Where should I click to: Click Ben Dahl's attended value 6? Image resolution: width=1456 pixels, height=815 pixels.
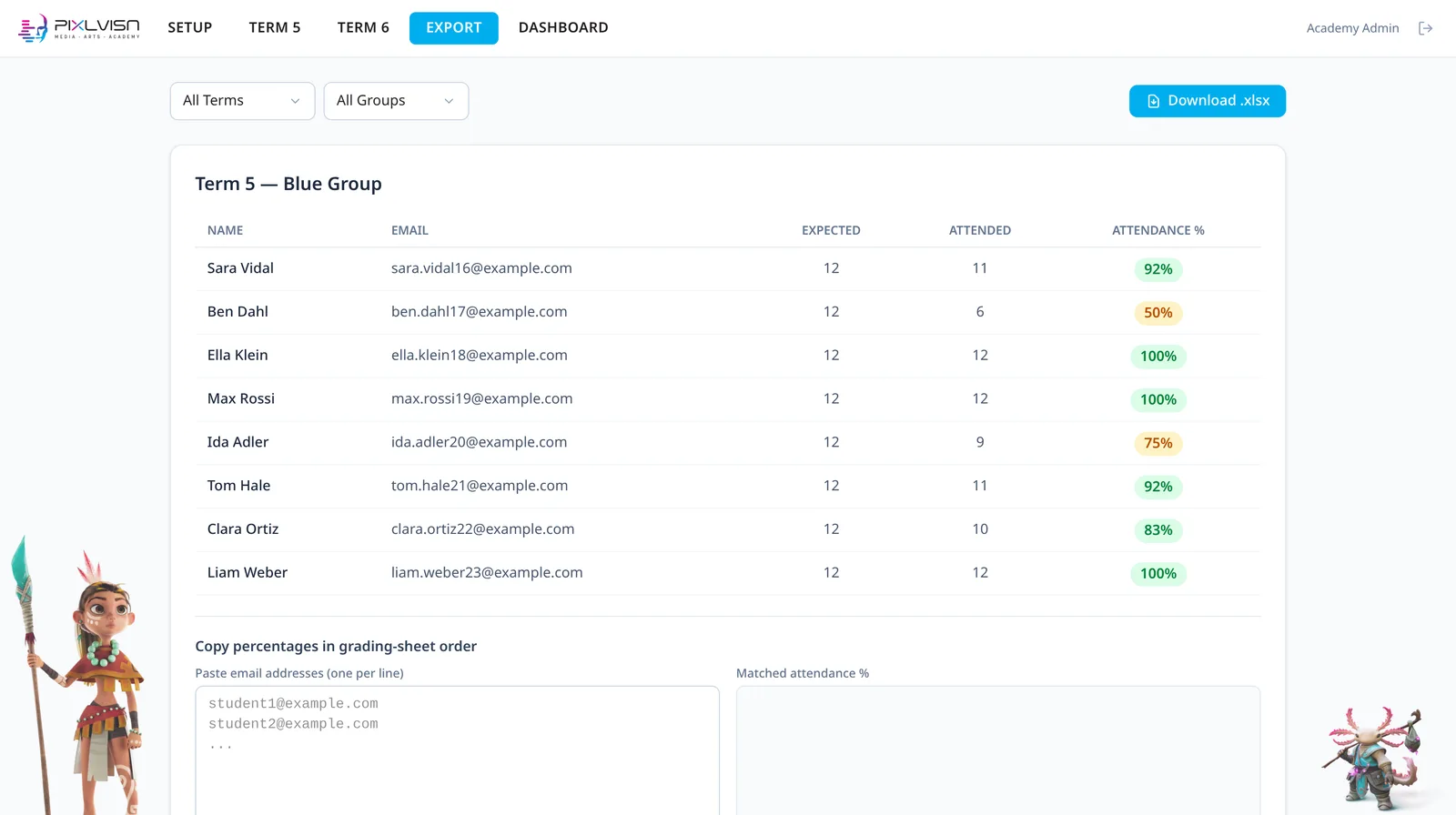point(980,312)
